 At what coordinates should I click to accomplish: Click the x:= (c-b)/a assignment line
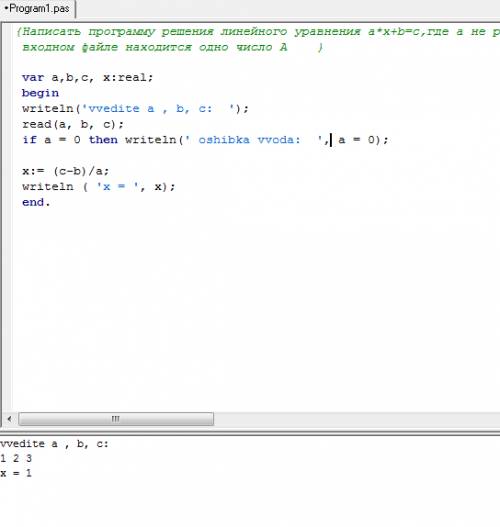coord(66,171)
